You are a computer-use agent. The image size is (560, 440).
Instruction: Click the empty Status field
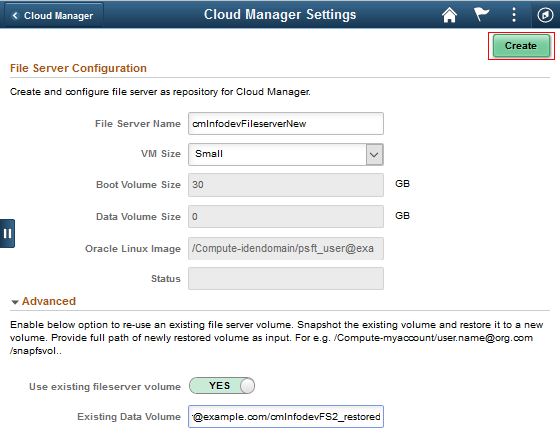click(x=286, y=279)
